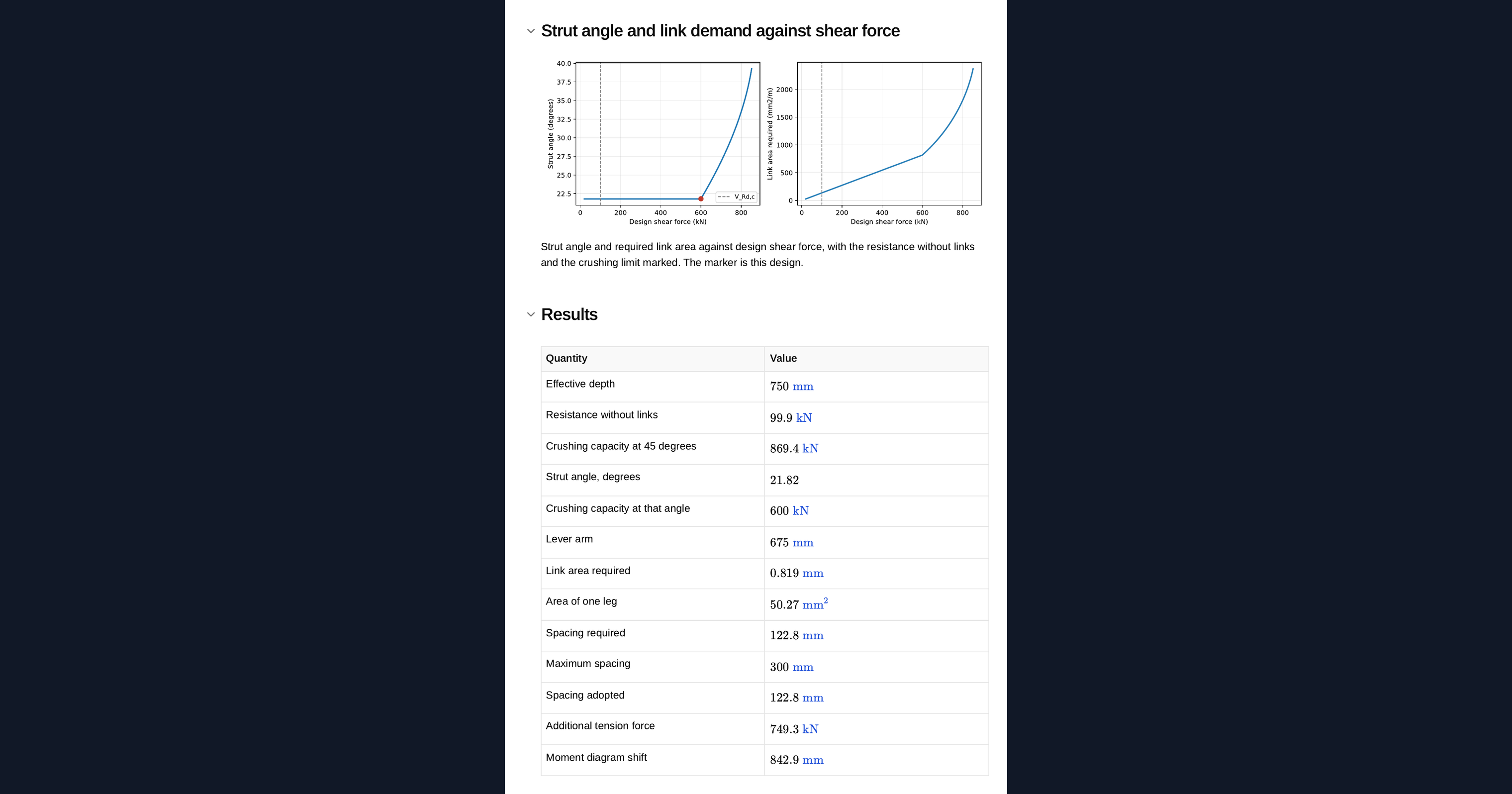Viewport: 1512px width, 794px height.
Task: Click the Moment diagram shift row label
Action: point(596,758)
